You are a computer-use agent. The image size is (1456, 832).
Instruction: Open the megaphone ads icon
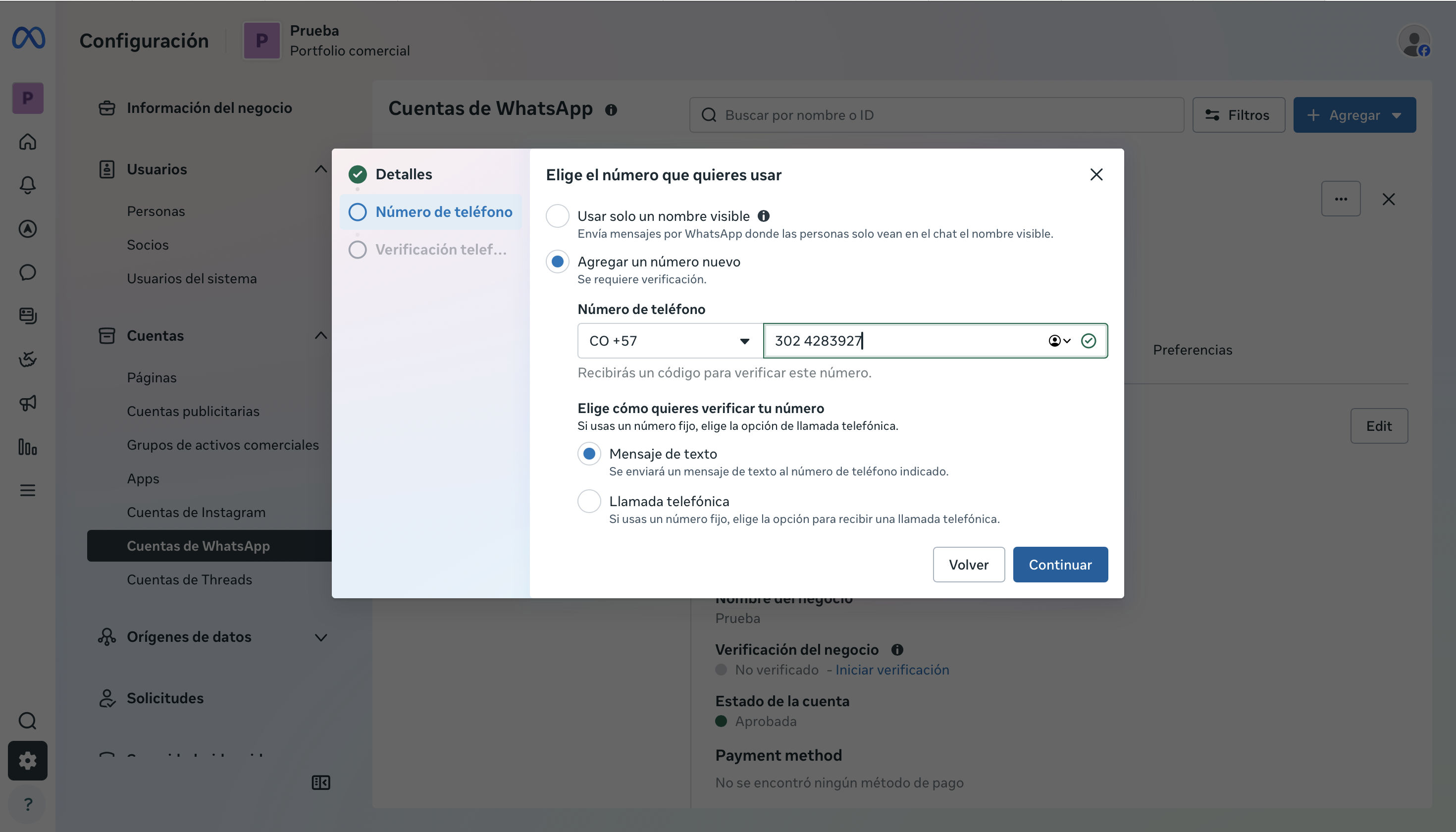27,403
